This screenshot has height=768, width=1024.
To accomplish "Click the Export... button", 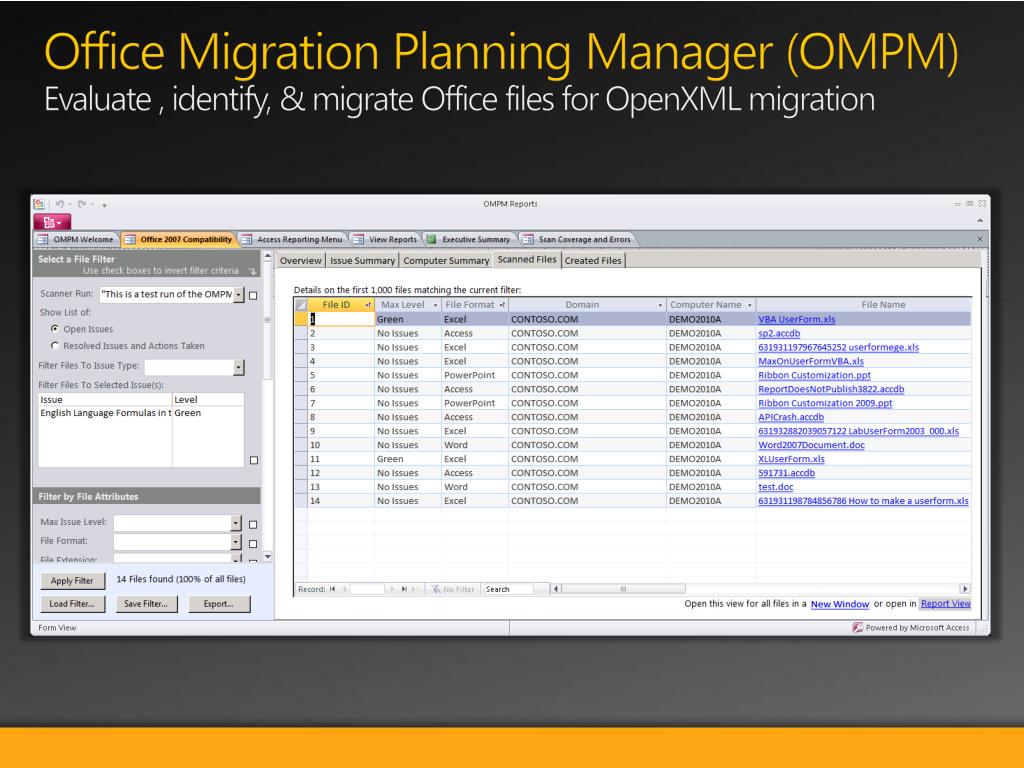I will tap(219, 604).
